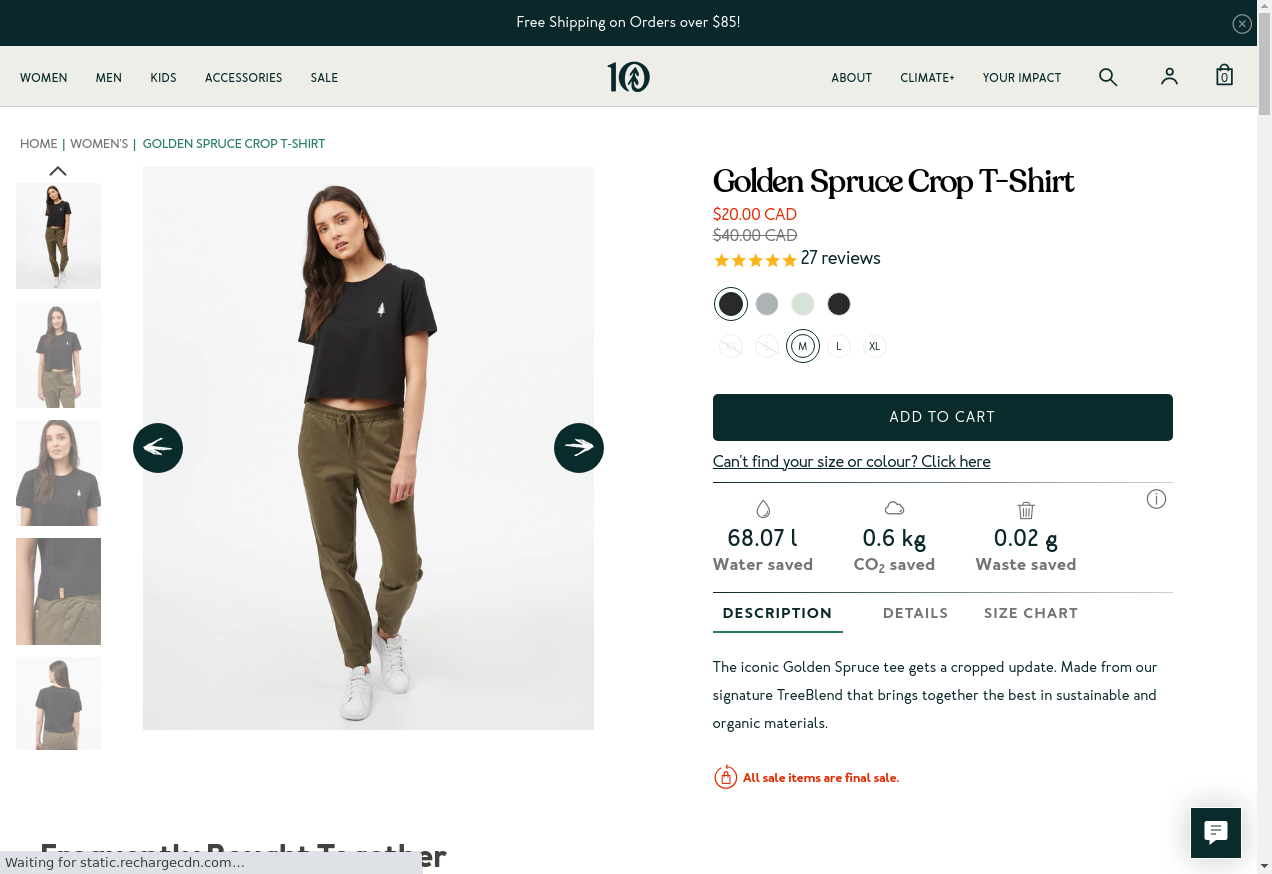Open the shopping cart

pos(1224,75)
